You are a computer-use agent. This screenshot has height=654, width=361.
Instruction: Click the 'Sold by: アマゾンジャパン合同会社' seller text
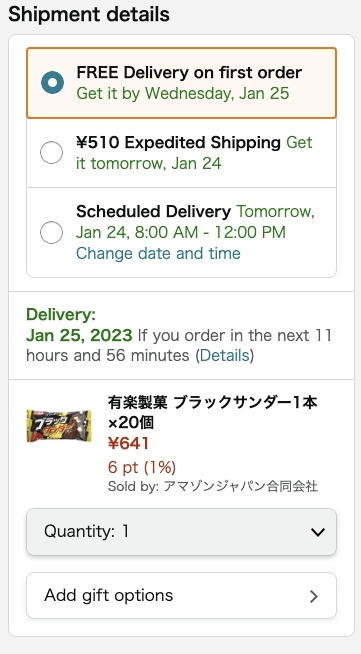click(213, 486)
